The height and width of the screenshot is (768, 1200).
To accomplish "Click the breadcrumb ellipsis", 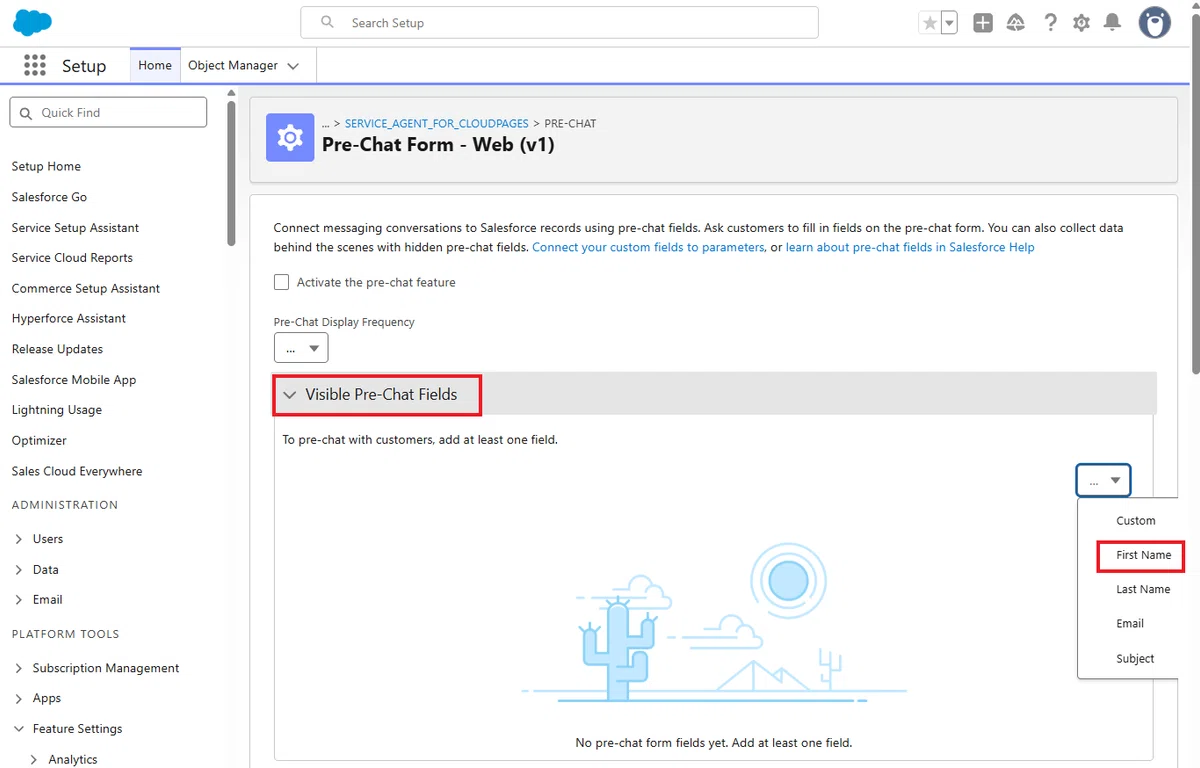I will tap(326, 123).
